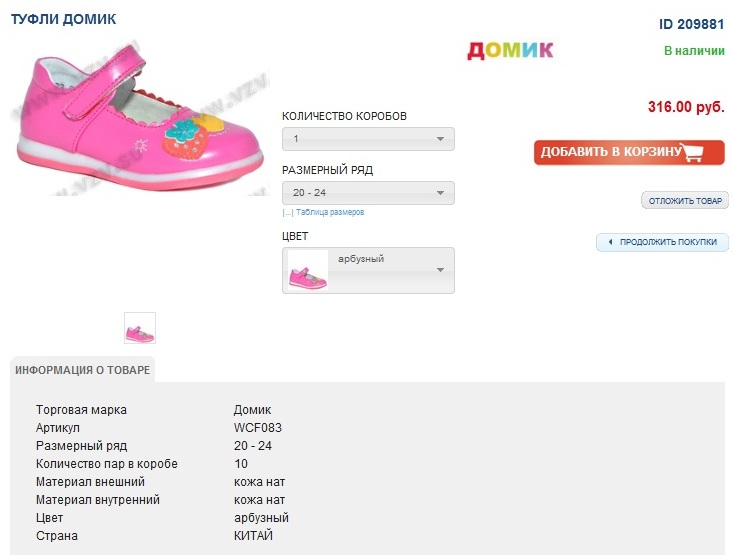The width and height of the screenshot is (733, 555).
Task: Click the bracket icon before Таблица размеров
Action: [287, 212]
